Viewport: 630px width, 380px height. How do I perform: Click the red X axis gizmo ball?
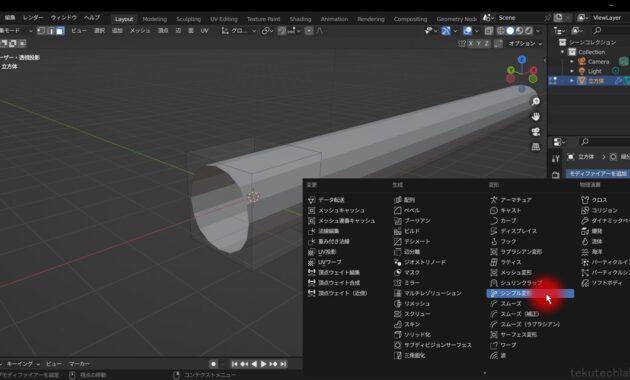click(x=533, y=70)
